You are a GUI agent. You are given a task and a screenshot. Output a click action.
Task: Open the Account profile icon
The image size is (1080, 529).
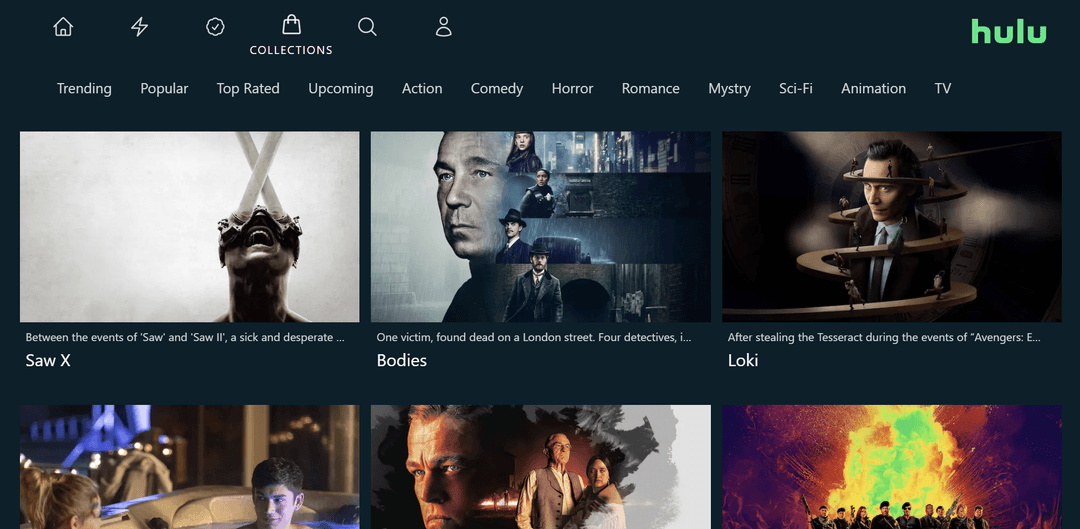click(444, 27)
